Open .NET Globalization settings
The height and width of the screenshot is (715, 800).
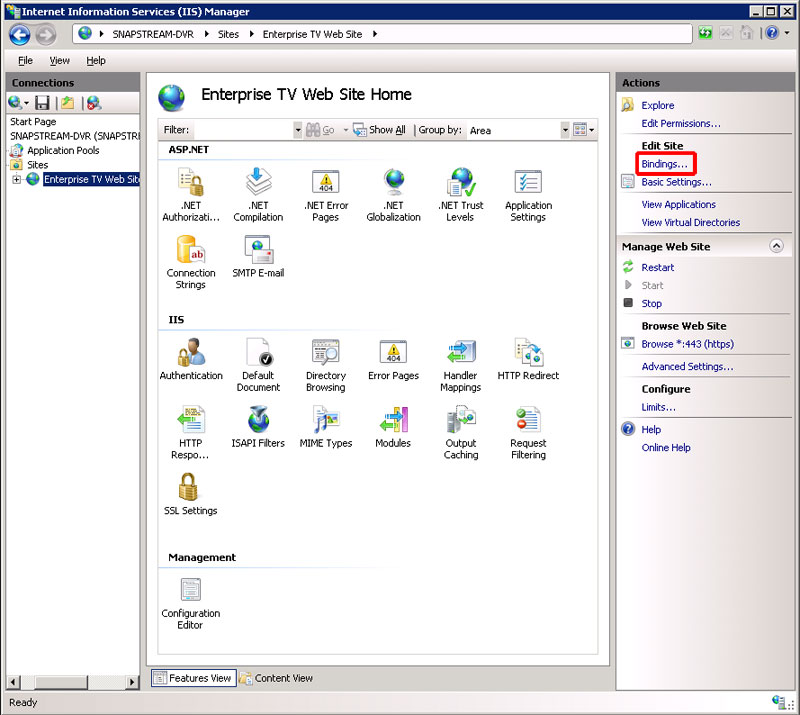click(393, 194)
